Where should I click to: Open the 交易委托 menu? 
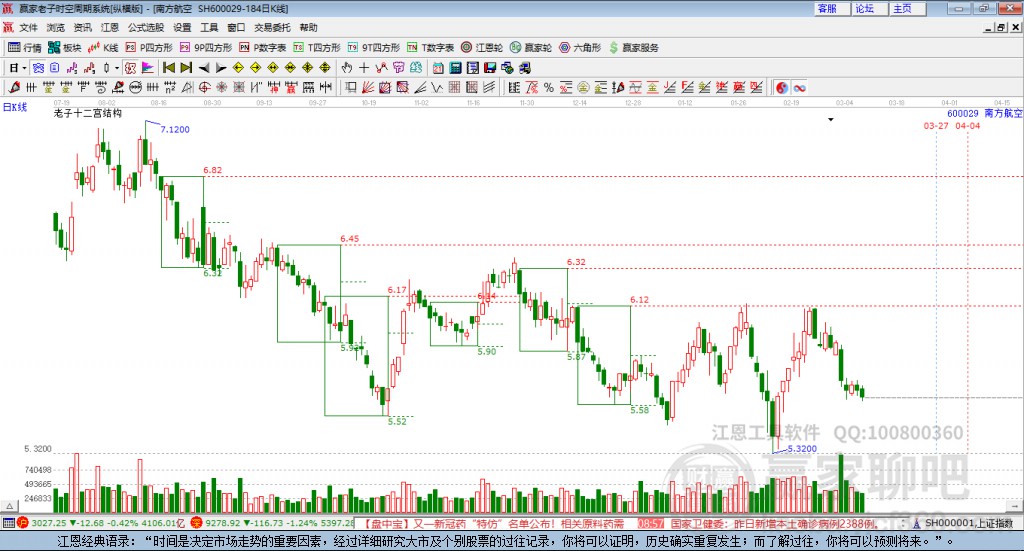(x=272, y=27)
